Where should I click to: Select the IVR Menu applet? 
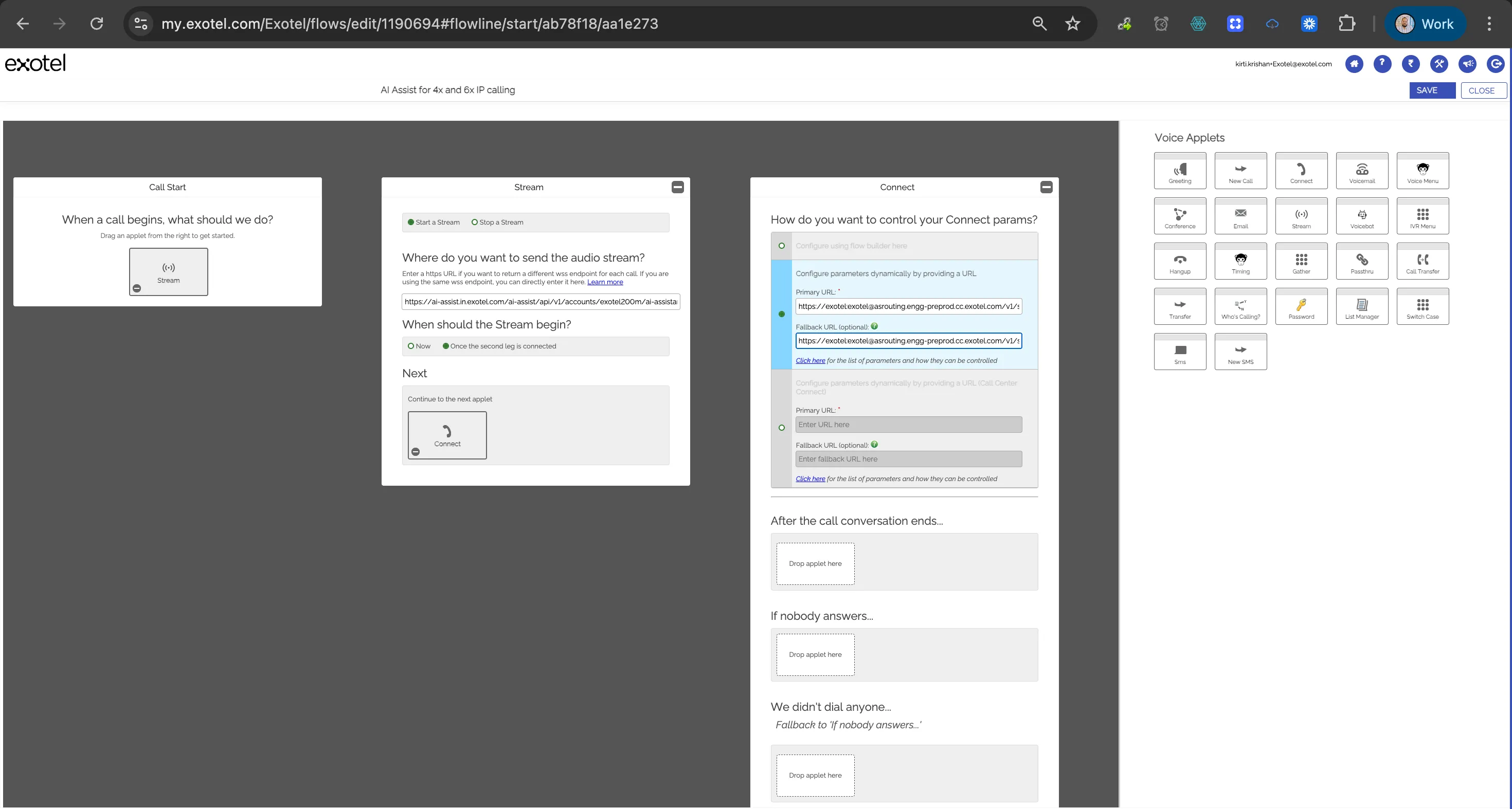1423,216
